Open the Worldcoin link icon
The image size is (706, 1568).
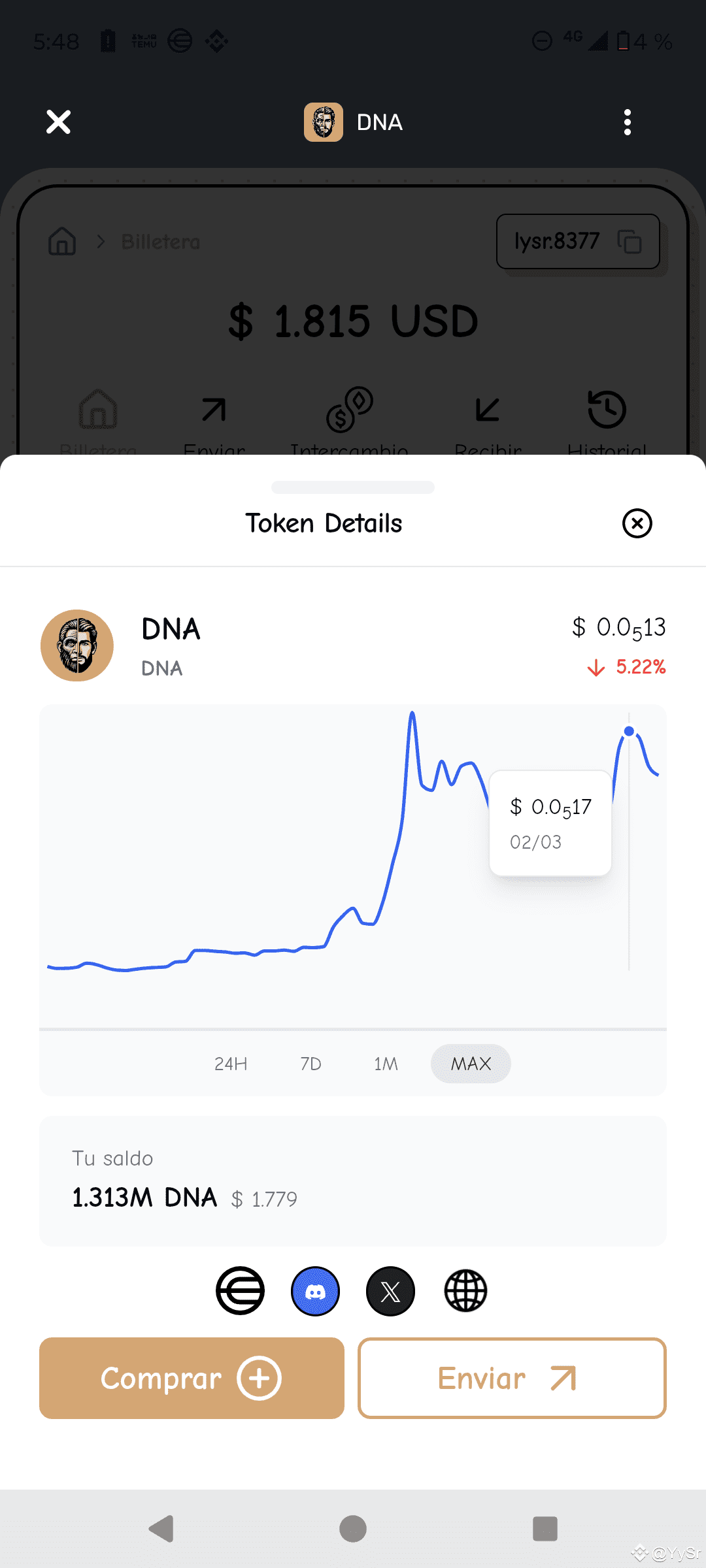tap(240, 1291)
